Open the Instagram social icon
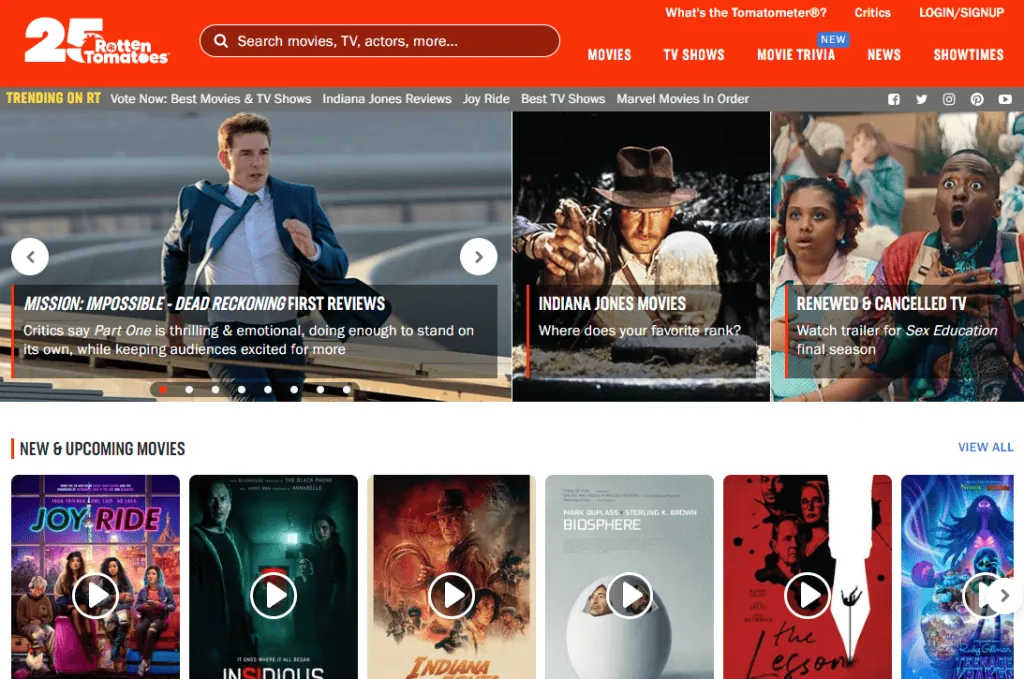This screenshot has width=1024, height=679. click(x=949, y=99)
